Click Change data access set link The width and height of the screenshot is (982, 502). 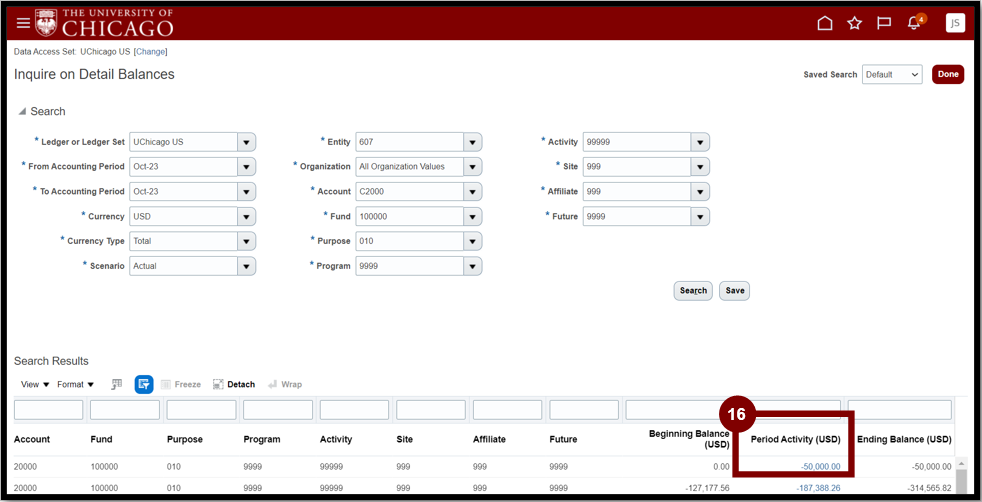click(x=150, y=51)
